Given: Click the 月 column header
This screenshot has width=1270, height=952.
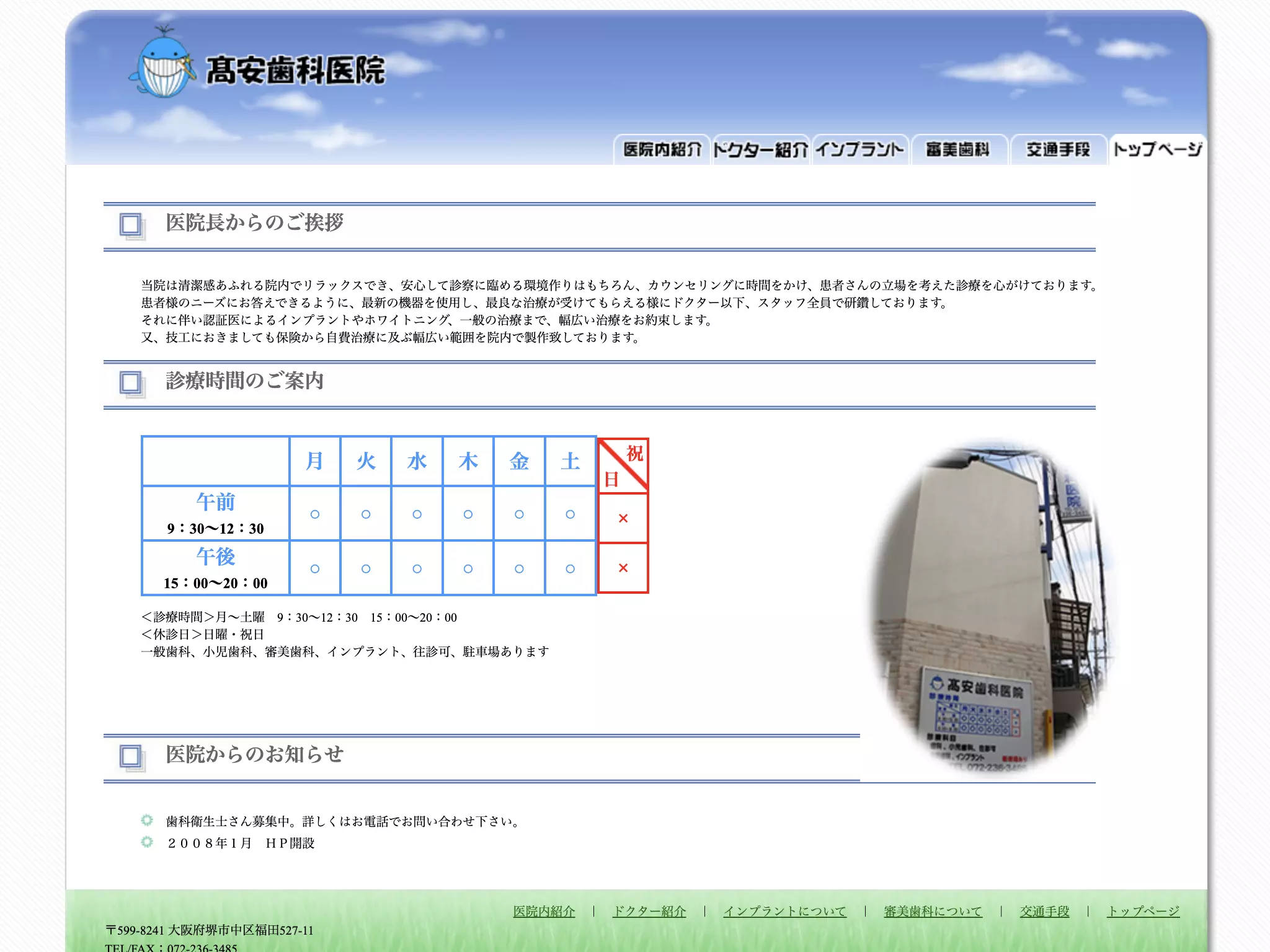Looking at the screenshot, I should [315, 461].
